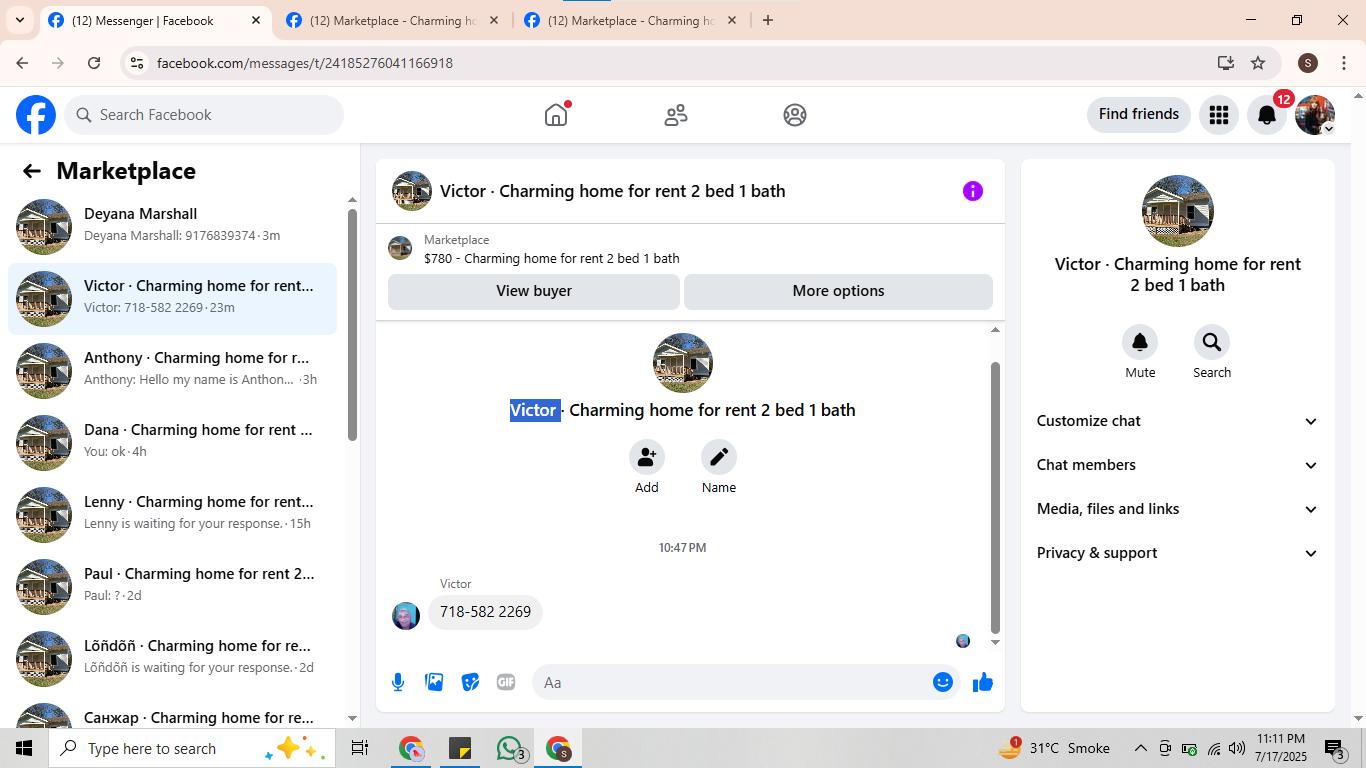Send a thumbs-up like
1366x768 pixels.
(983, 682)
